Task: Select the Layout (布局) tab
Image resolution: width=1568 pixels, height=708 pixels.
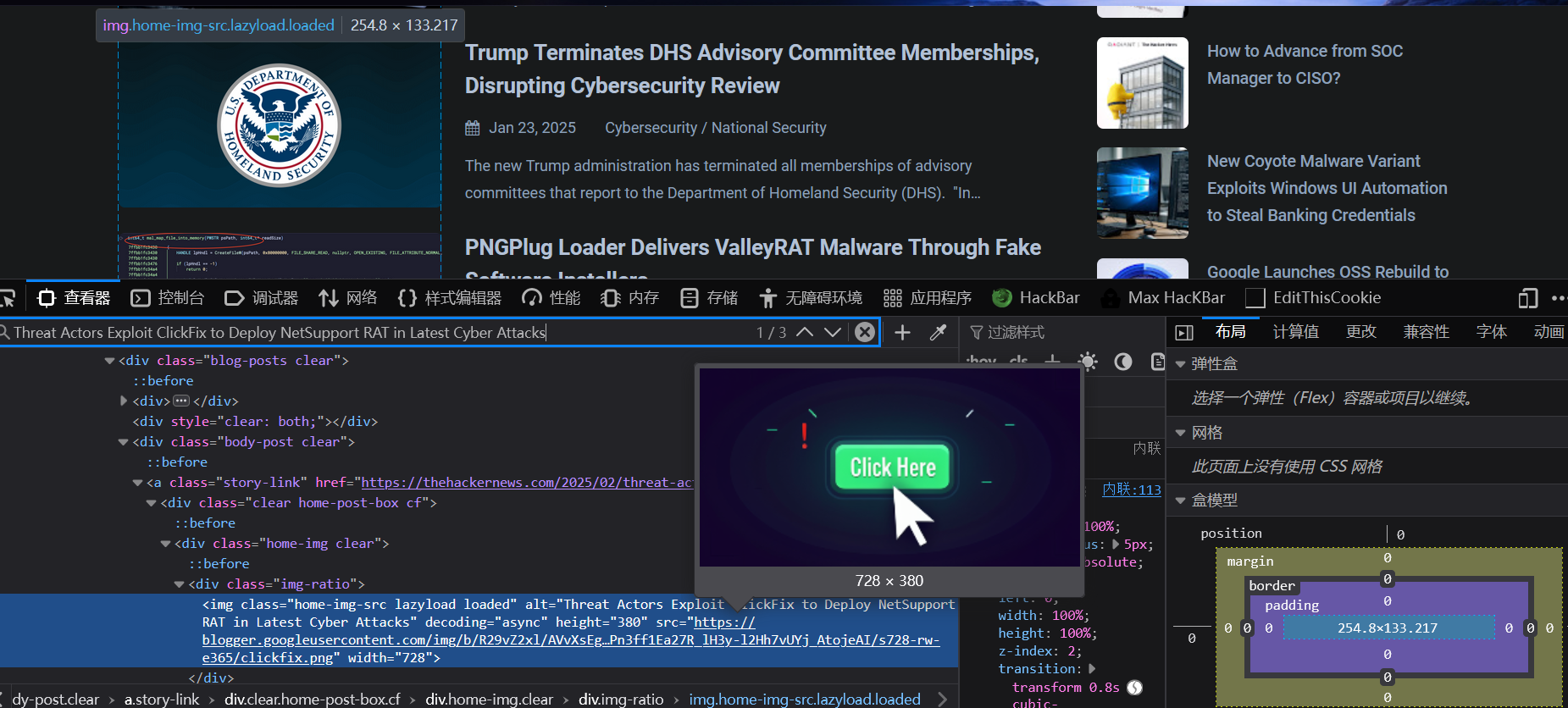Action: pos(1230,332)
